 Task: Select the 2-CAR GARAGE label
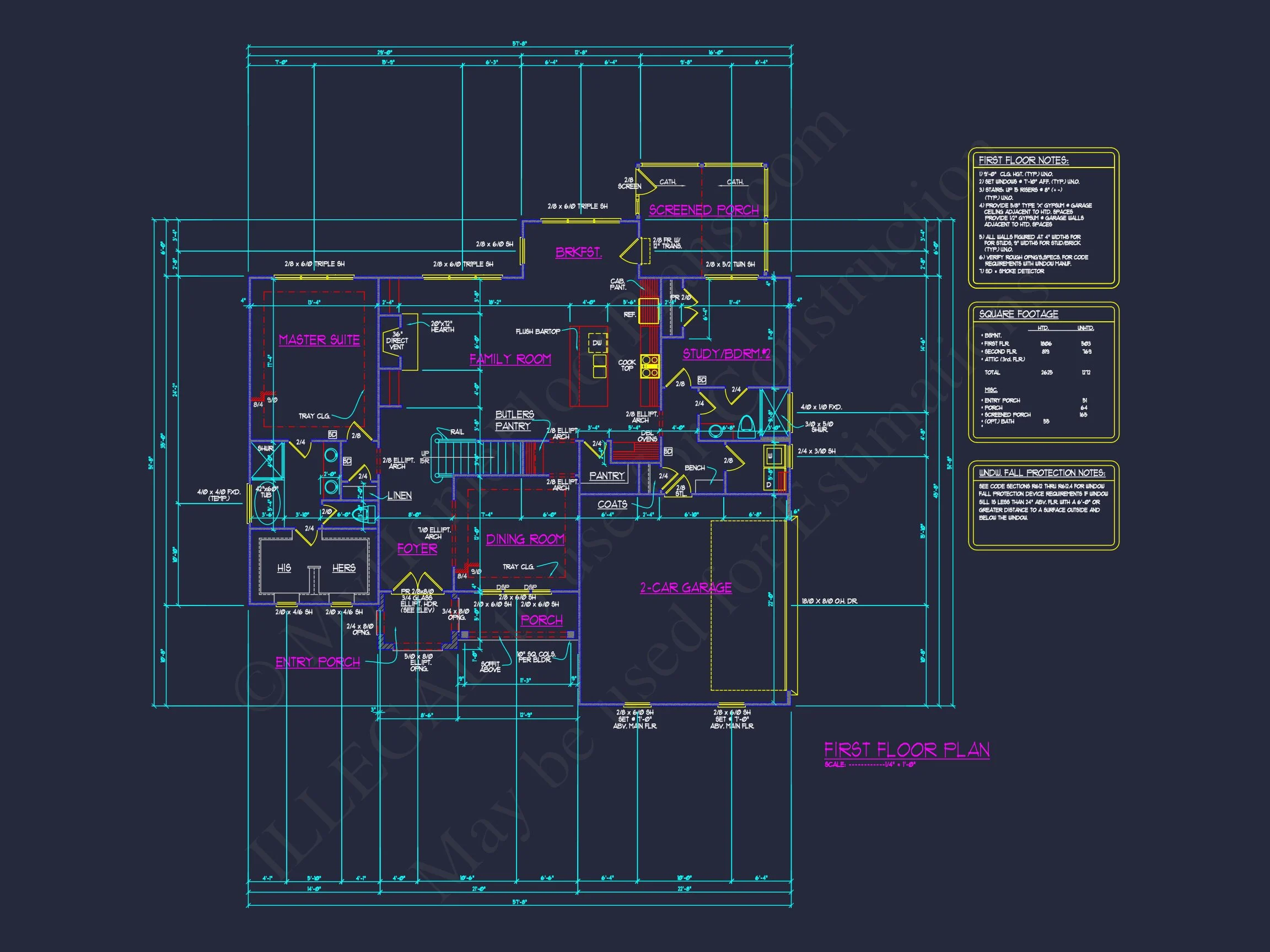tap(686, 588)
